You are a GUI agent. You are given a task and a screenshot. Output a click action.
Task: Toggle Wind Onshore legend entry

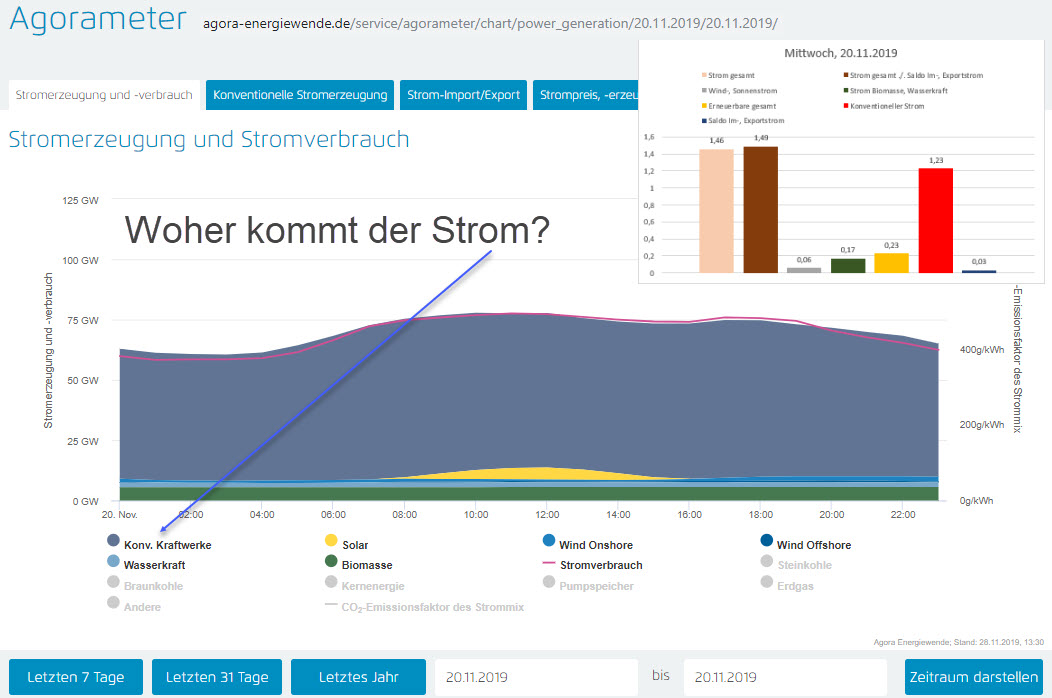click(x=600, y=545)
